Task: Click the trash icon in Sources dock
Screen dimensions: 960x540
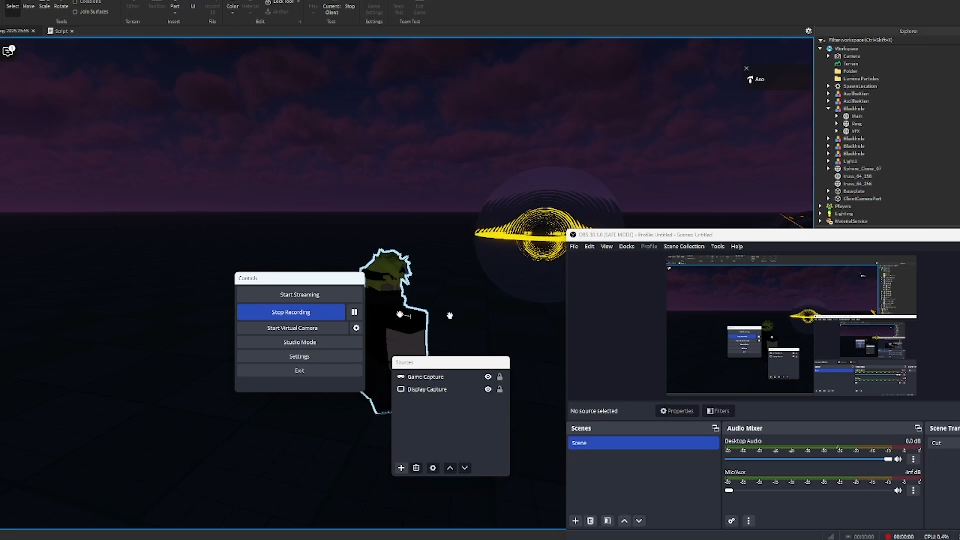Action: point(417,468)
